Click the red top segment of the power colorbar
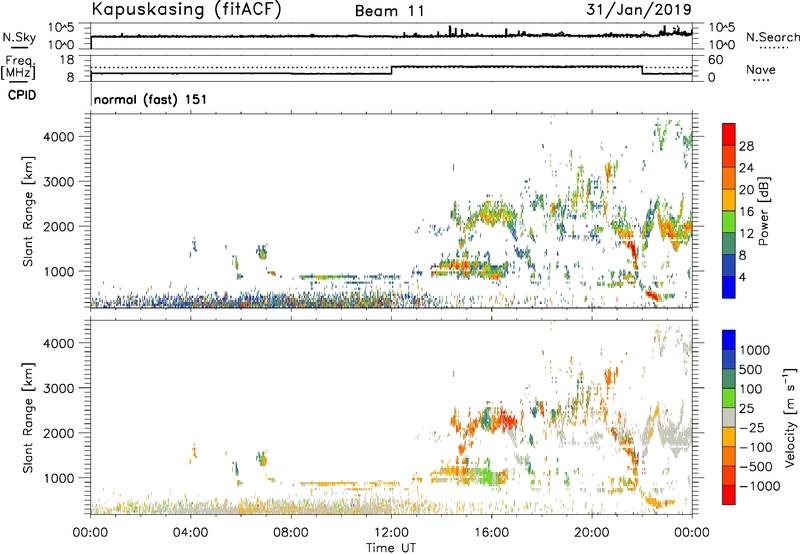This screenshot has width=800, height=554. pyautogui.click(x=729, y=134)
